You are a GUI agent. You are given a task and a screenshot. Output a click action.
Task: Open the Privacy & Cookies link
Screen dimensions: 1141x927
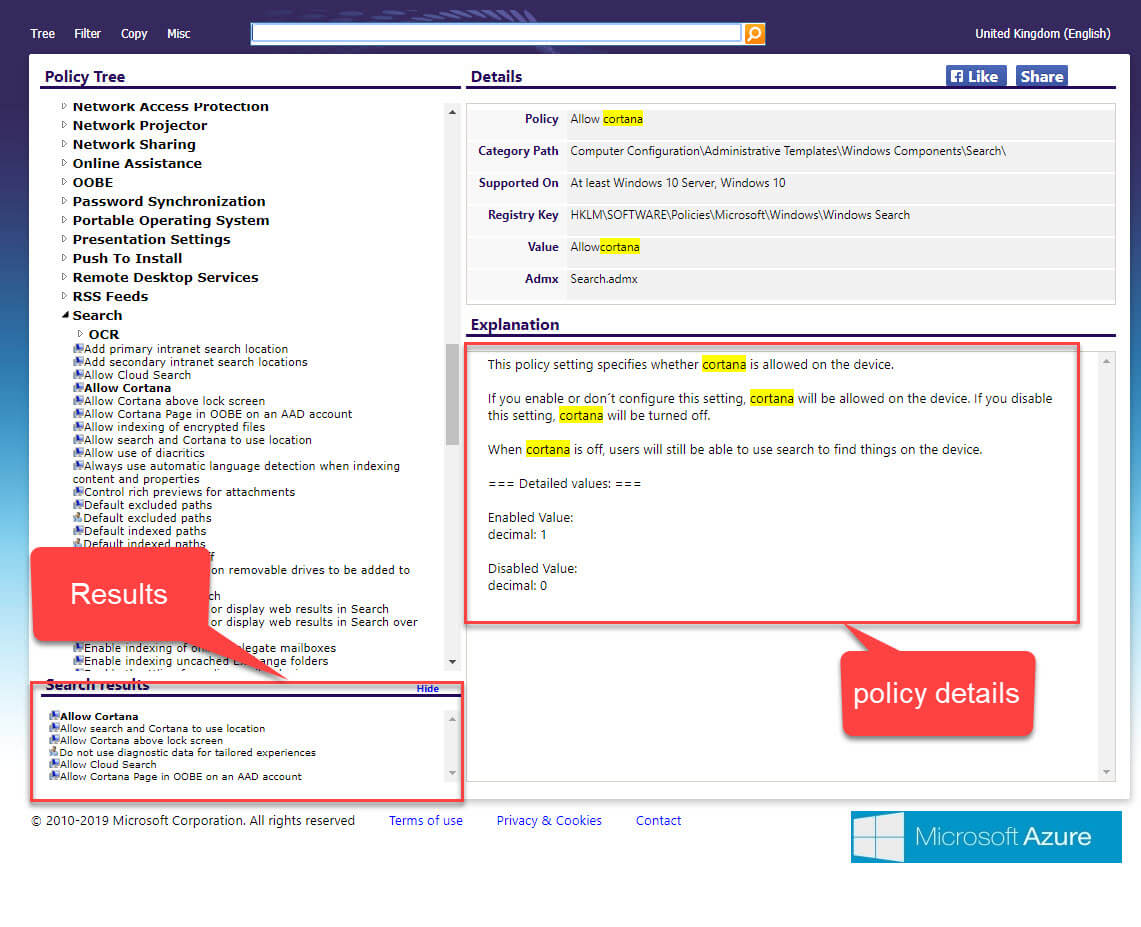(549, 820)
